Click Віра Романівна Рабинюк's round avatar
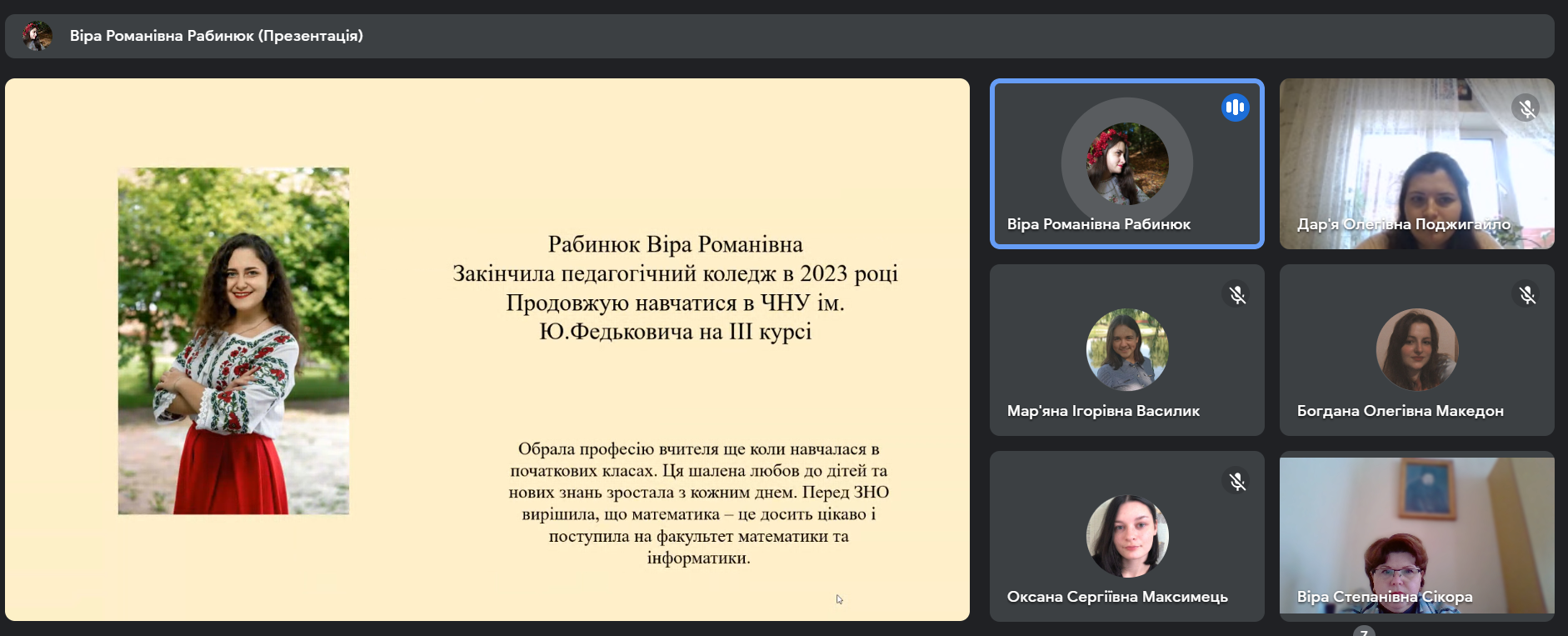This screenshot has width=1568, height=636. 1127,163
